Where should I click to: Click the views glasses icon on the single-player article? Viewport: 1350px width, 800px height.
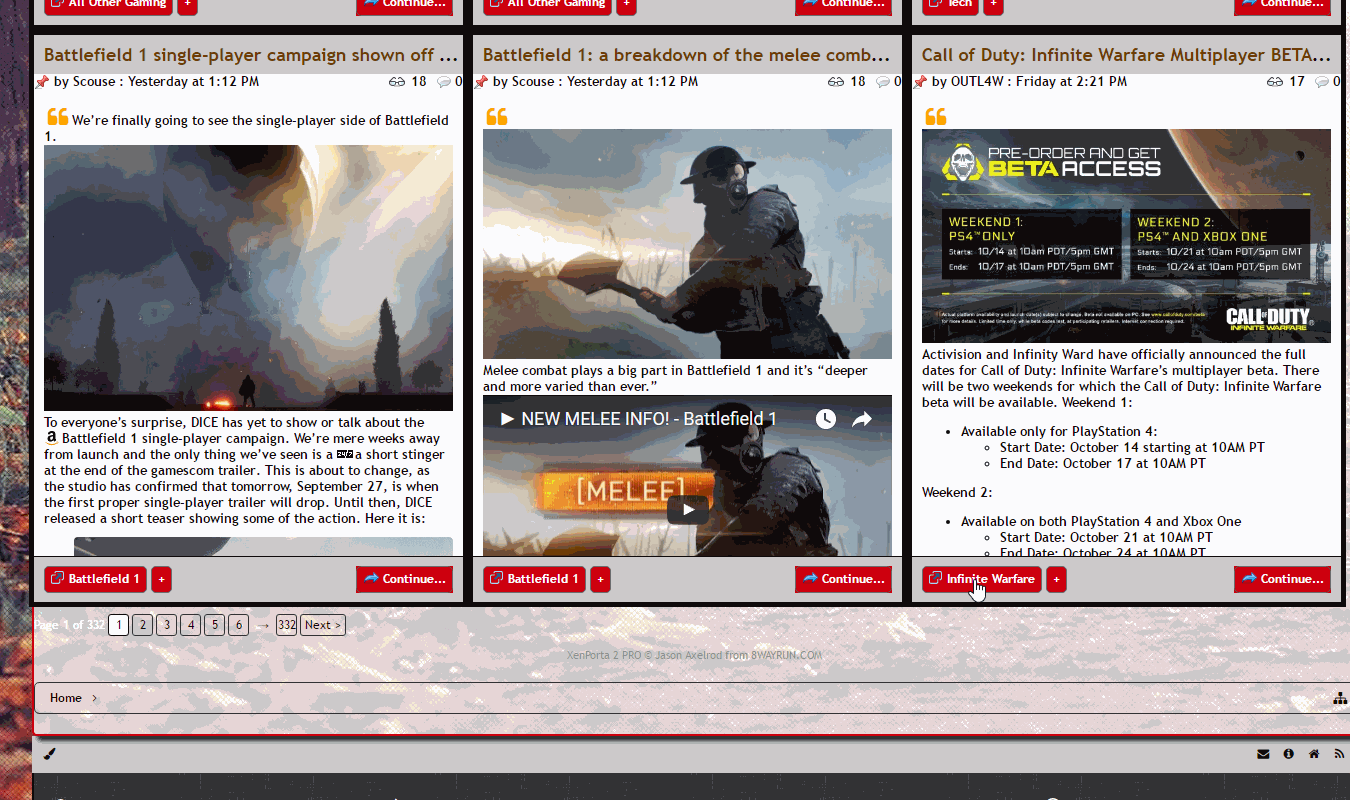click(397, 82)
